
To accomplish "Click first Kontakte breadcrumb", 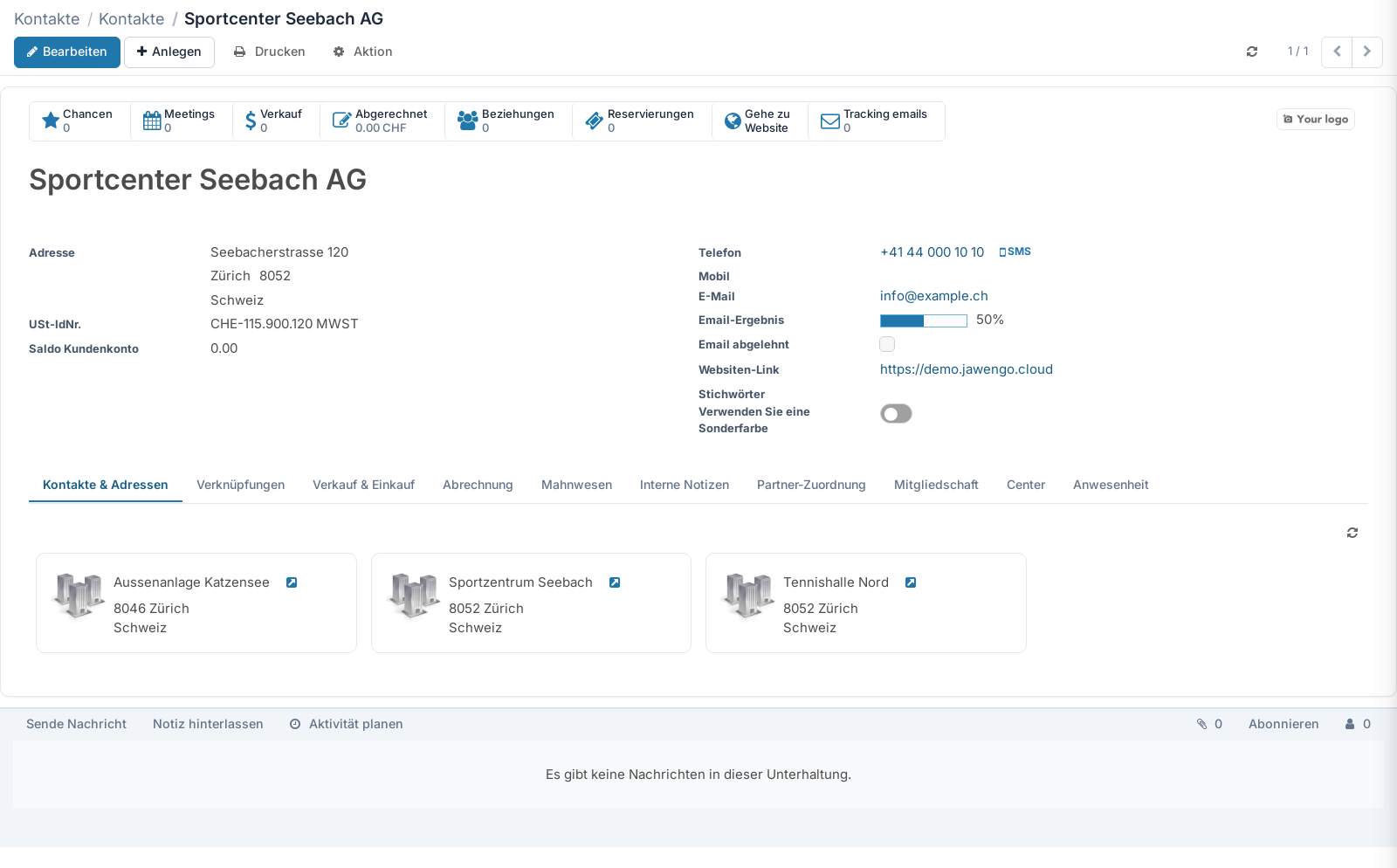I will click(46, 18).
